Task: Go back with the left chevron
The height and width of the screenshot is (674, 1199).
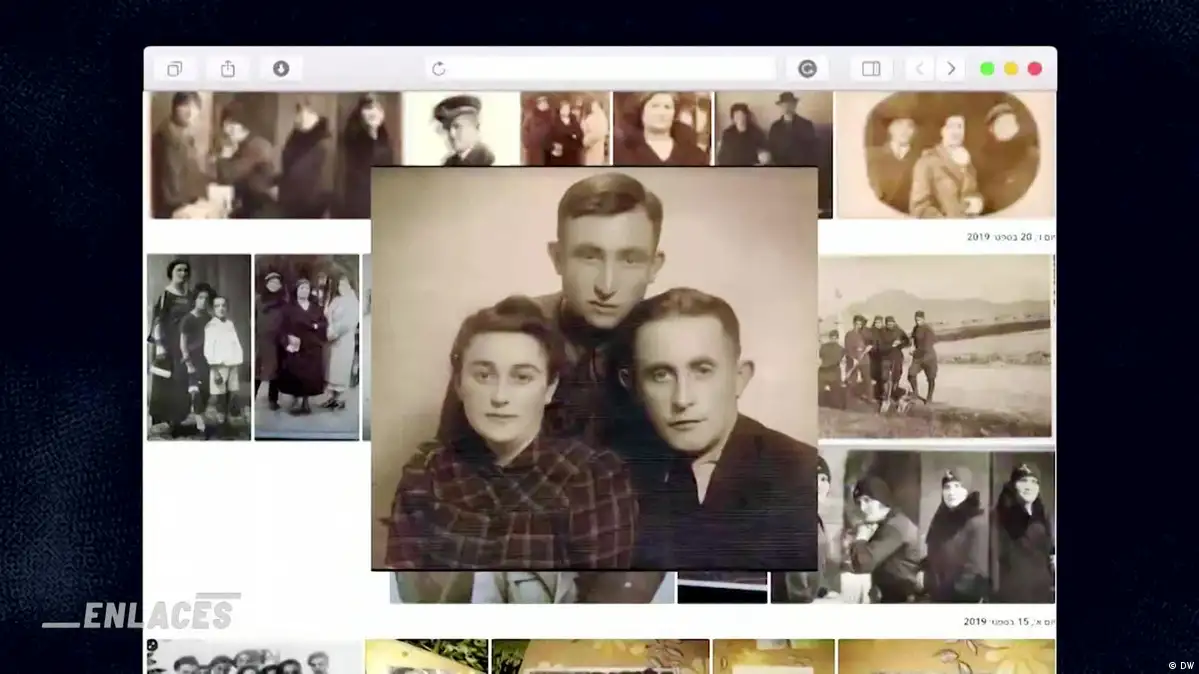Action: [x=920, y=69]
